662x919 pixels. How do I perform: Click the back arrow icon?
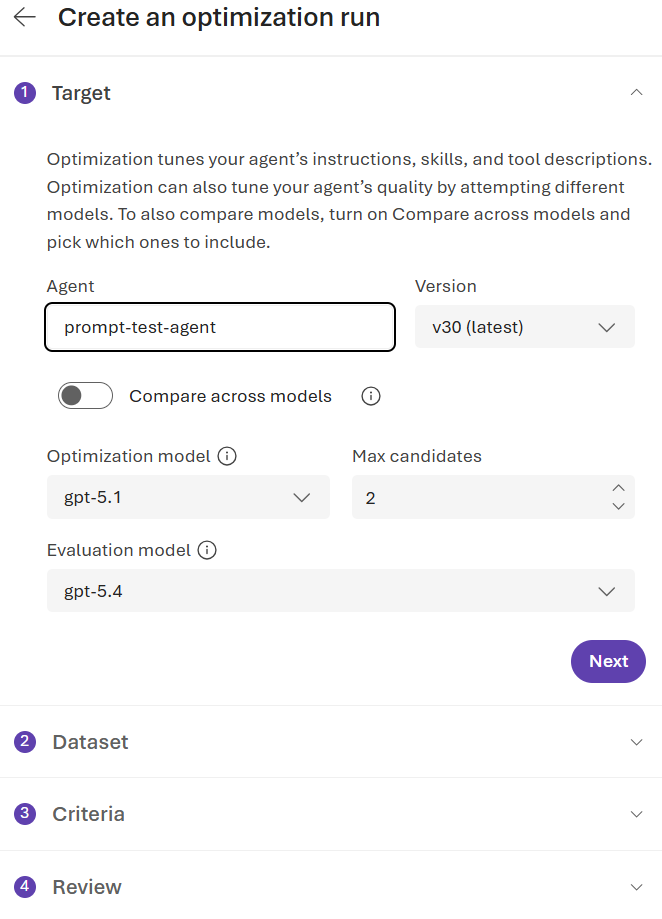25,18
